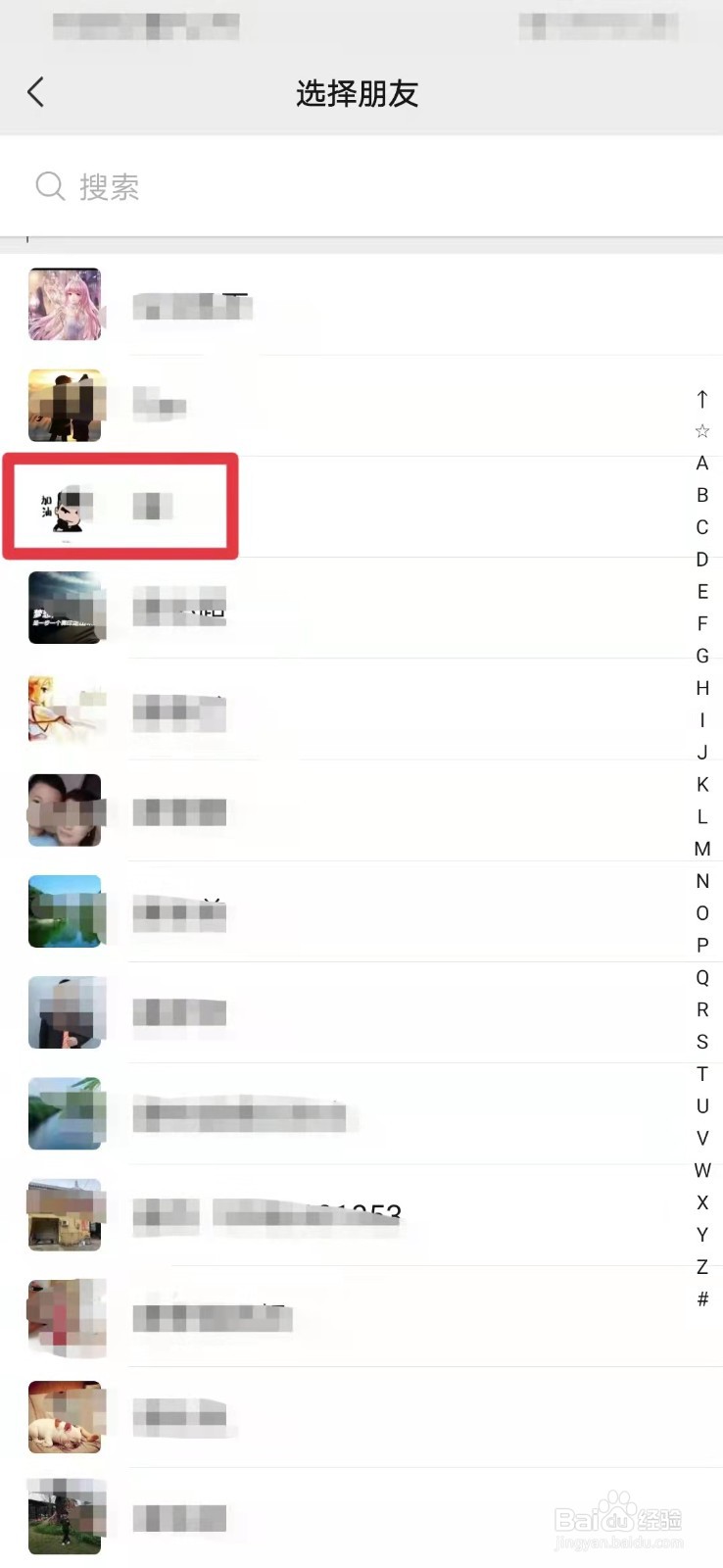Tap the pink-haired anime girl avatar
Screen dimensions: 723x1568
pos(65,305)
